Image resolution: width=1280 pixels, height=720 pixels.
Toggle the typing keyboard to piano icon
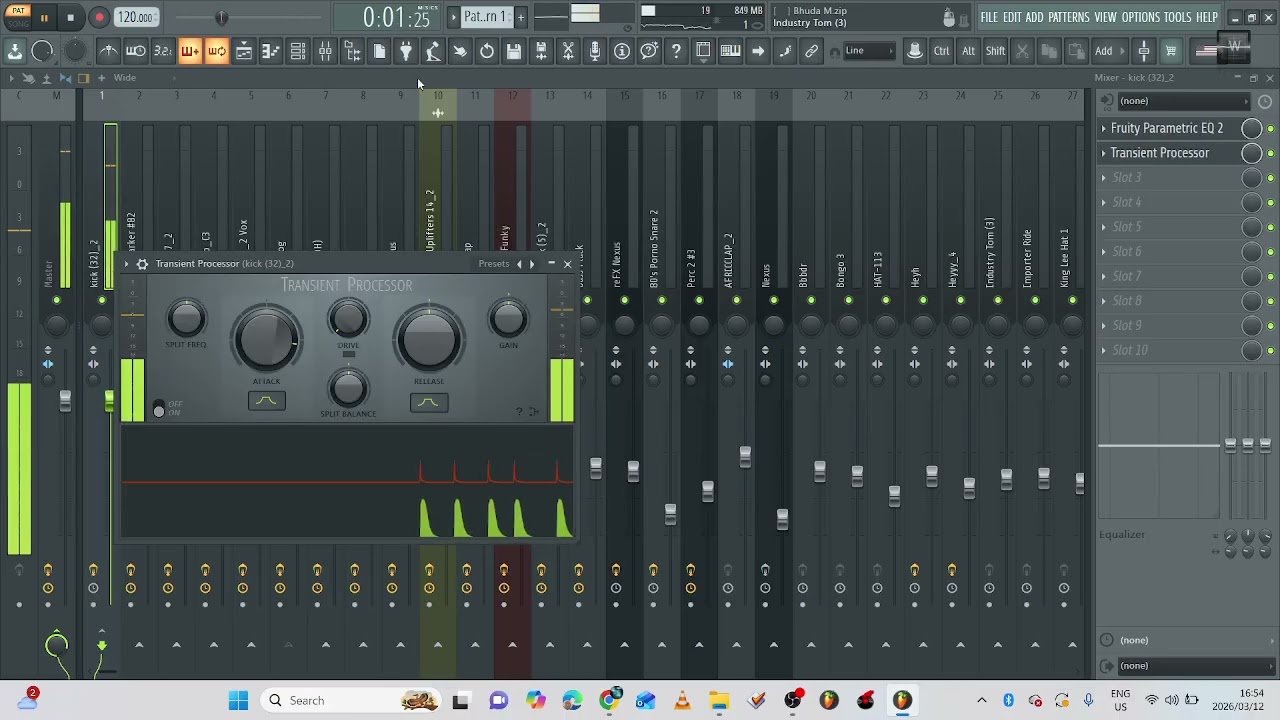pyautogui.click(x=731, y=51)
